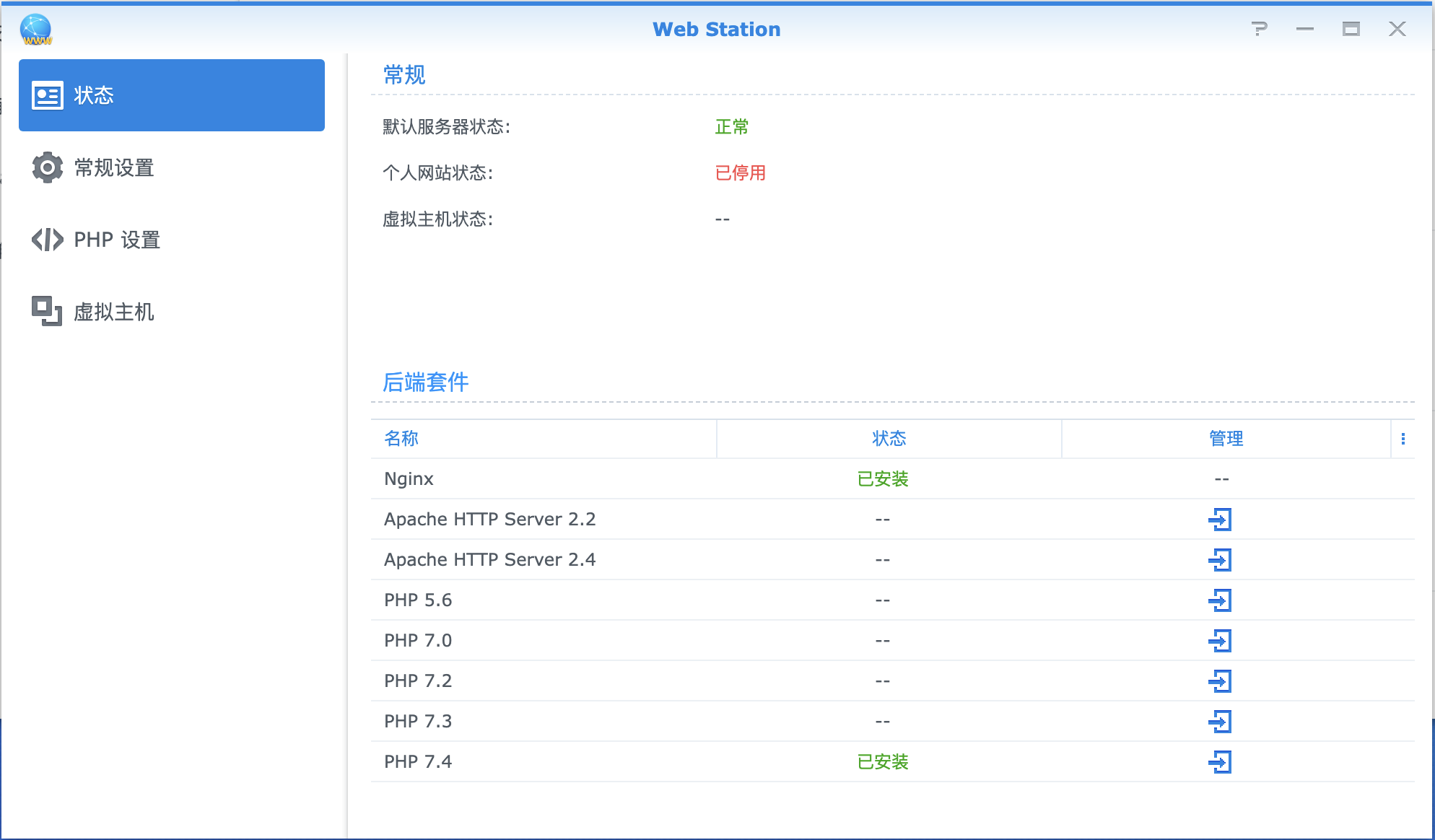Click the 虚拟主机状态 label

coord(437,219)
